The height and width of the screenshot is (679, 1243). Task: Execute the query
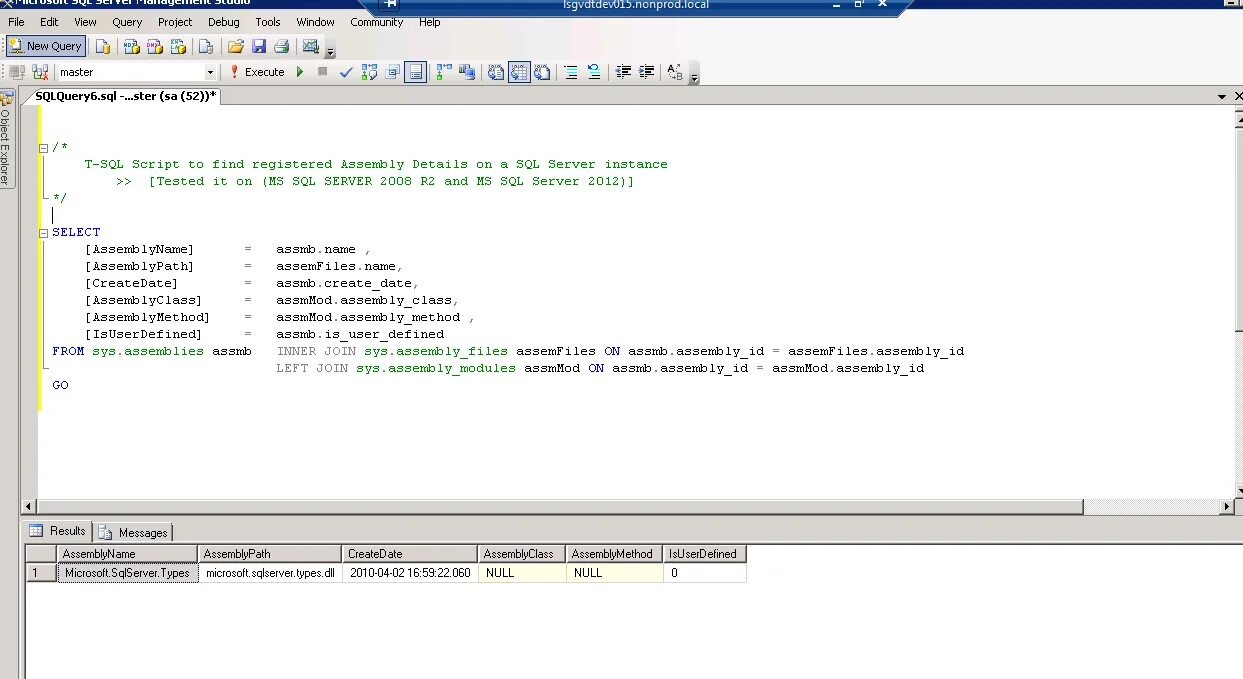(x=257, y=72)
